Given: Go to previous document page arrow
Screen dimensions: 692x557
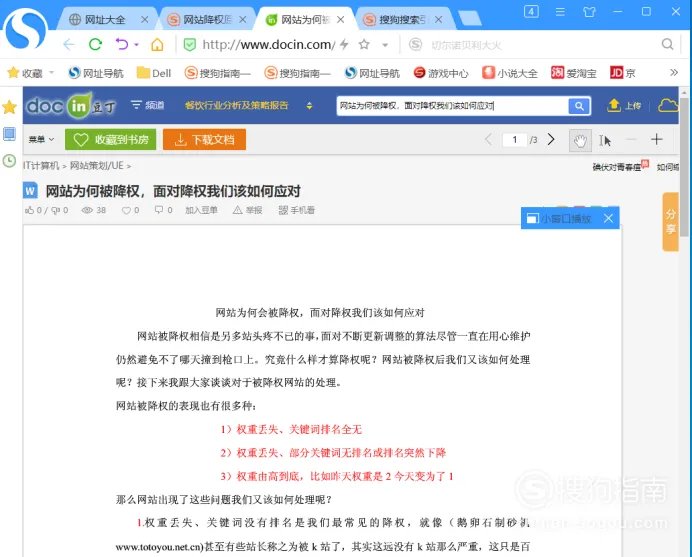Looking at the screenshot, I should [488, 139].
